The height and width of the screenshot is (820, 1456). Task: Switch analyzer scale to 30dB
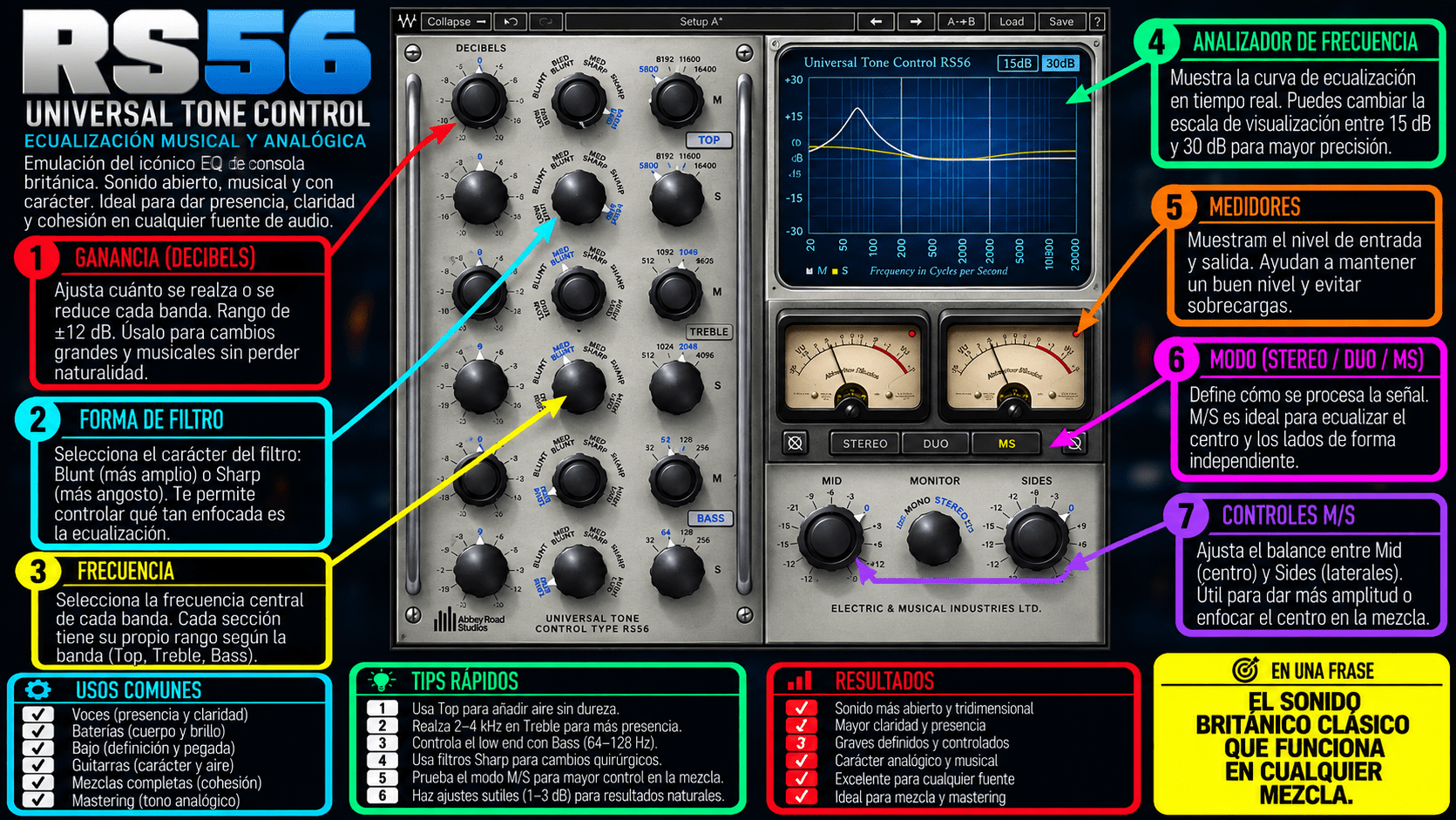click(1060, 63)
